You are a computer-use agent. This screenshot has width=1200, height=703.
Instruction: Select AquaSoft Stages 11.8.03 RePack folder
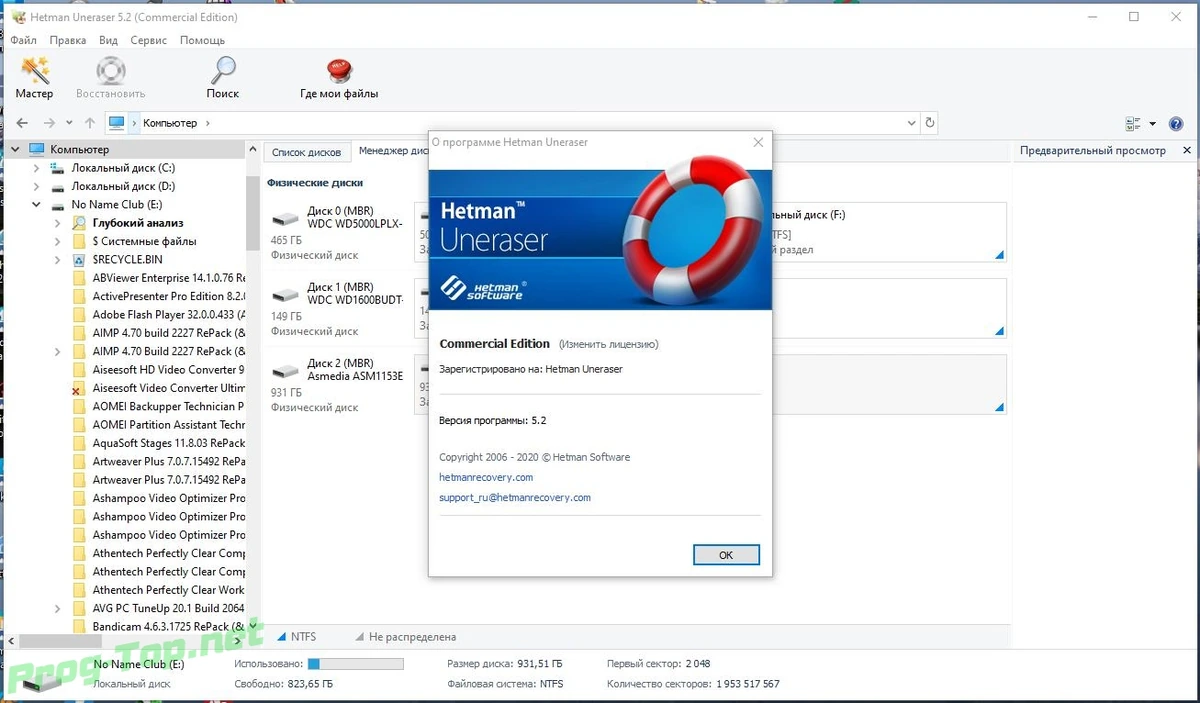(169, 443)
